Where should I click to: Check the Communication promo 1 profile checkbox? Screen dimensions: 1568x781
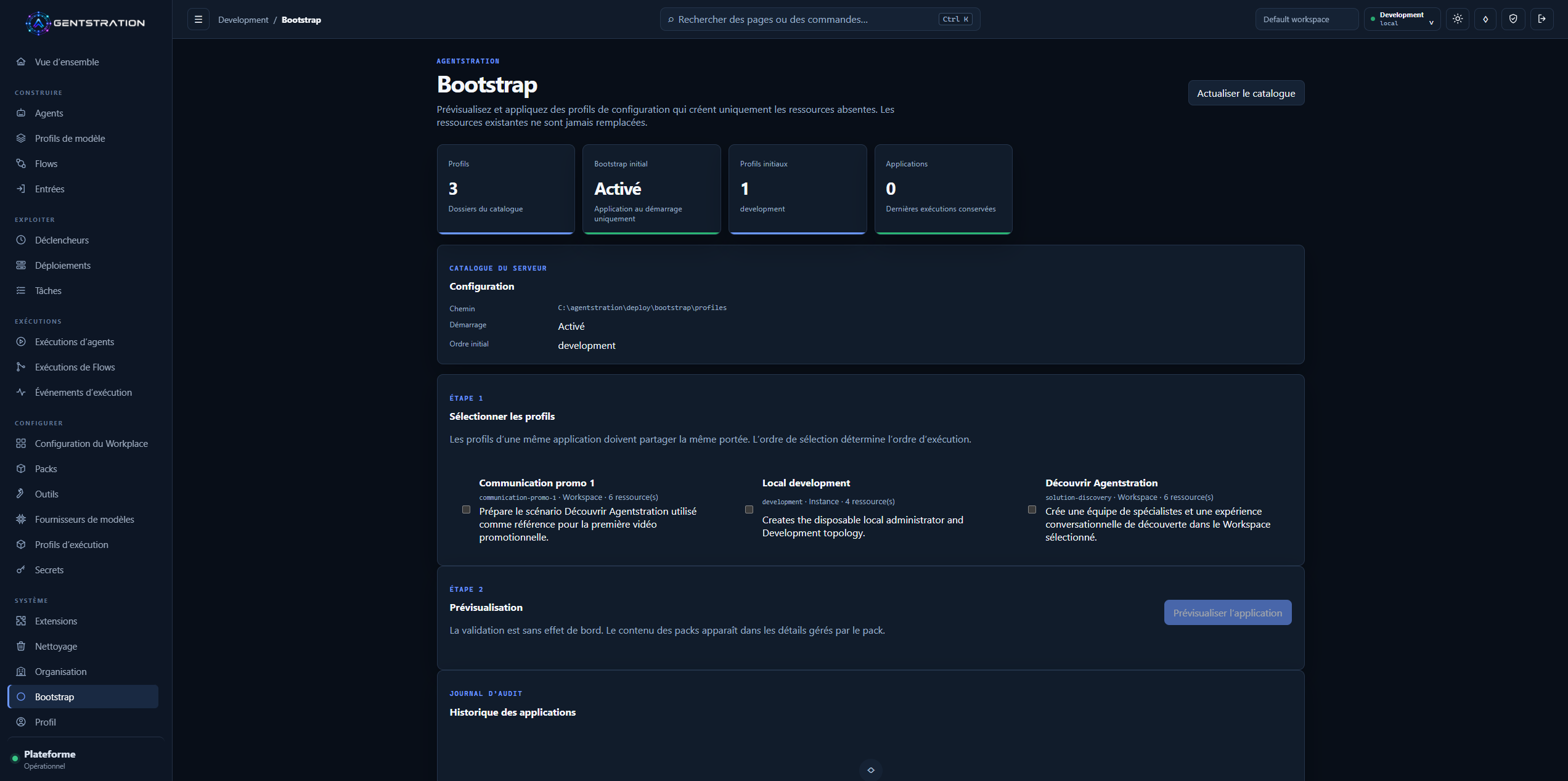(x=466, y=510)
